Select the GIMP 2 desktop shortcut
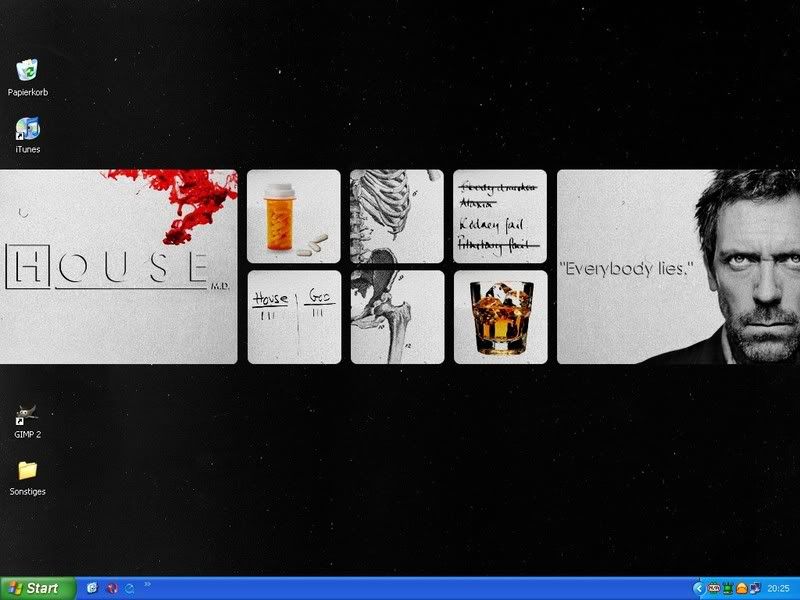 click(28, 415)
